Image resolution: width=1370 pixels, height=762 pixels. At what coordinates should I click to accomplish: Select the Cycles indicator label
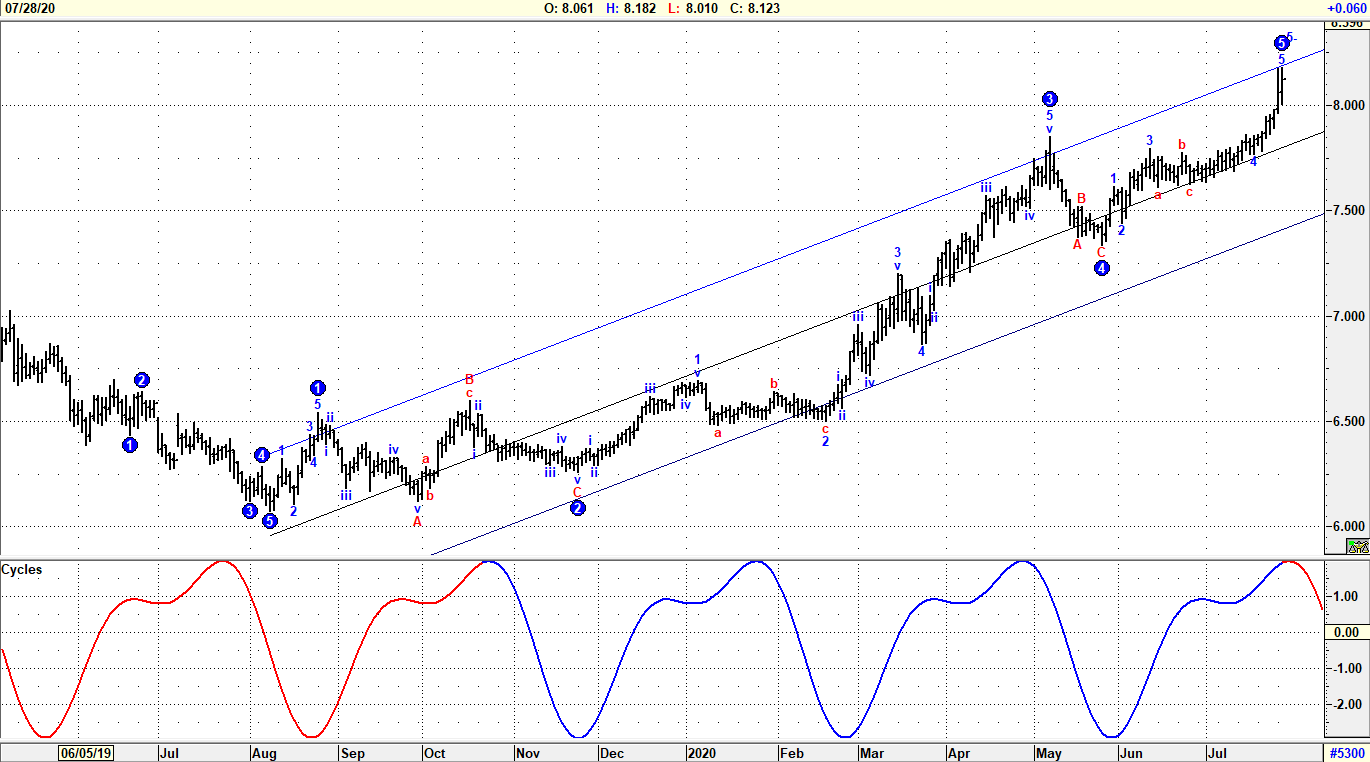(22, 570)
